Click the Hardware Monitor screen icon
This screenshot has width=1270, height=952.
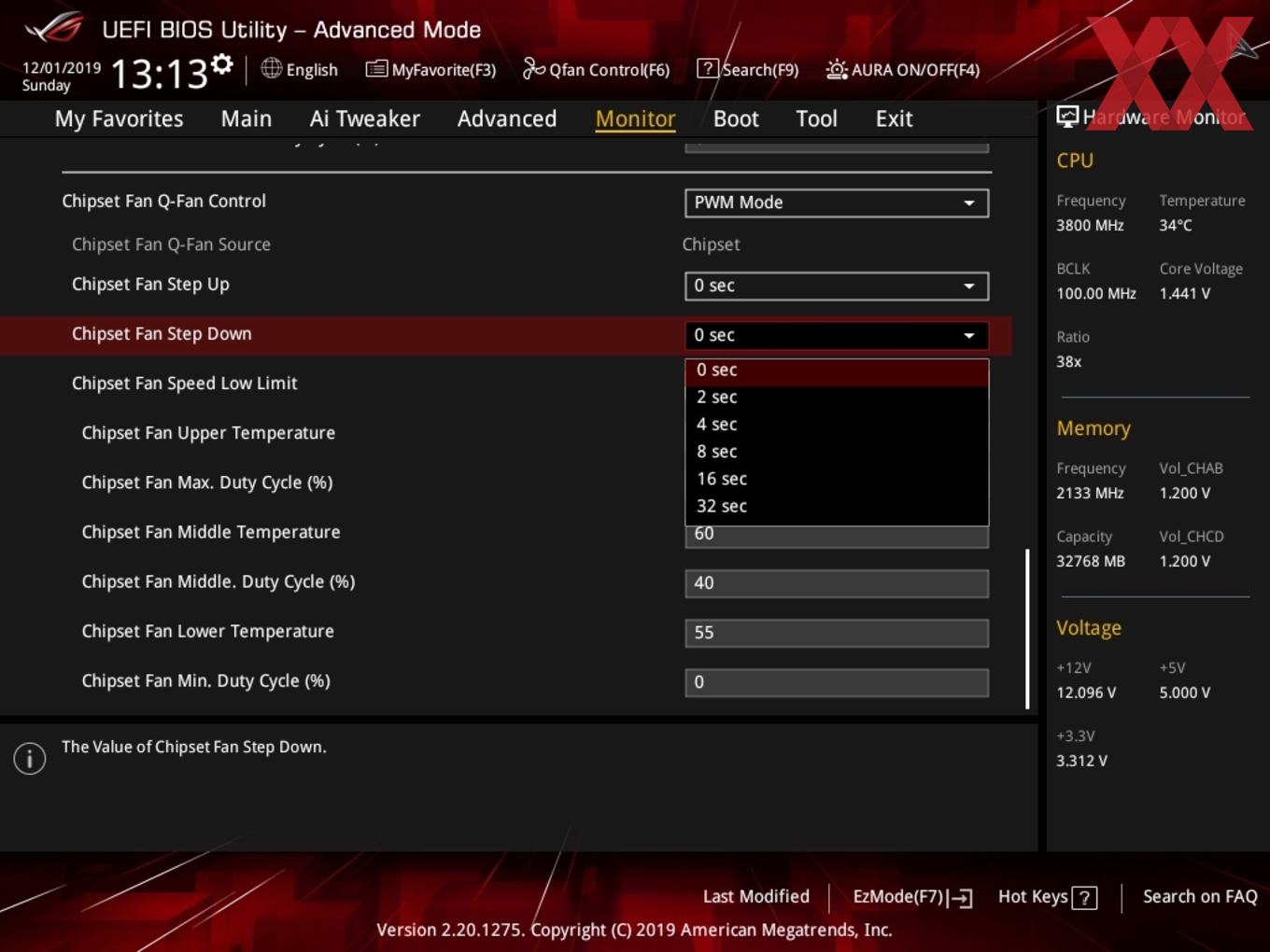coord(1067,116)
